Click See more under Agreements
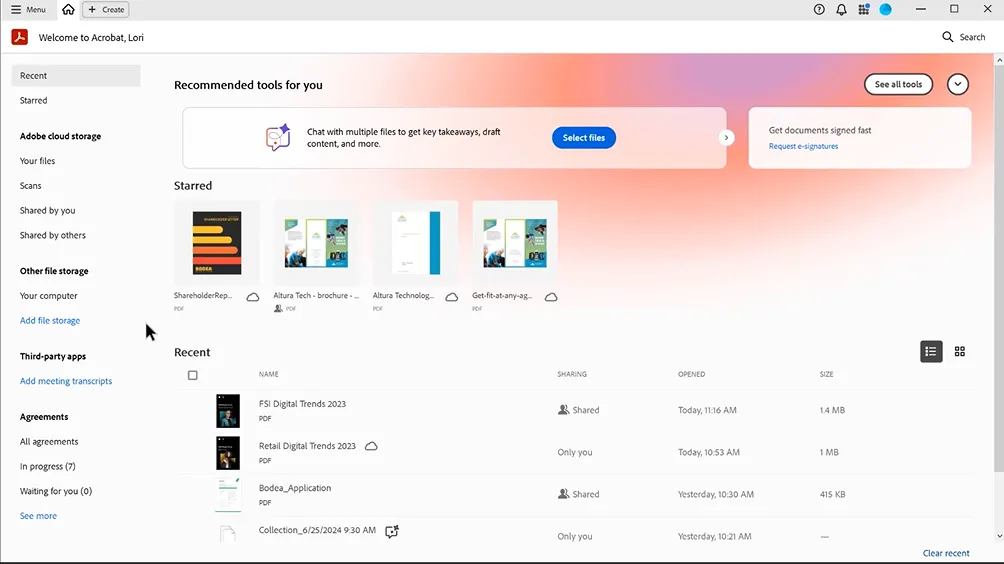This screenshot has height=564, width=1004. pos(38,516)
